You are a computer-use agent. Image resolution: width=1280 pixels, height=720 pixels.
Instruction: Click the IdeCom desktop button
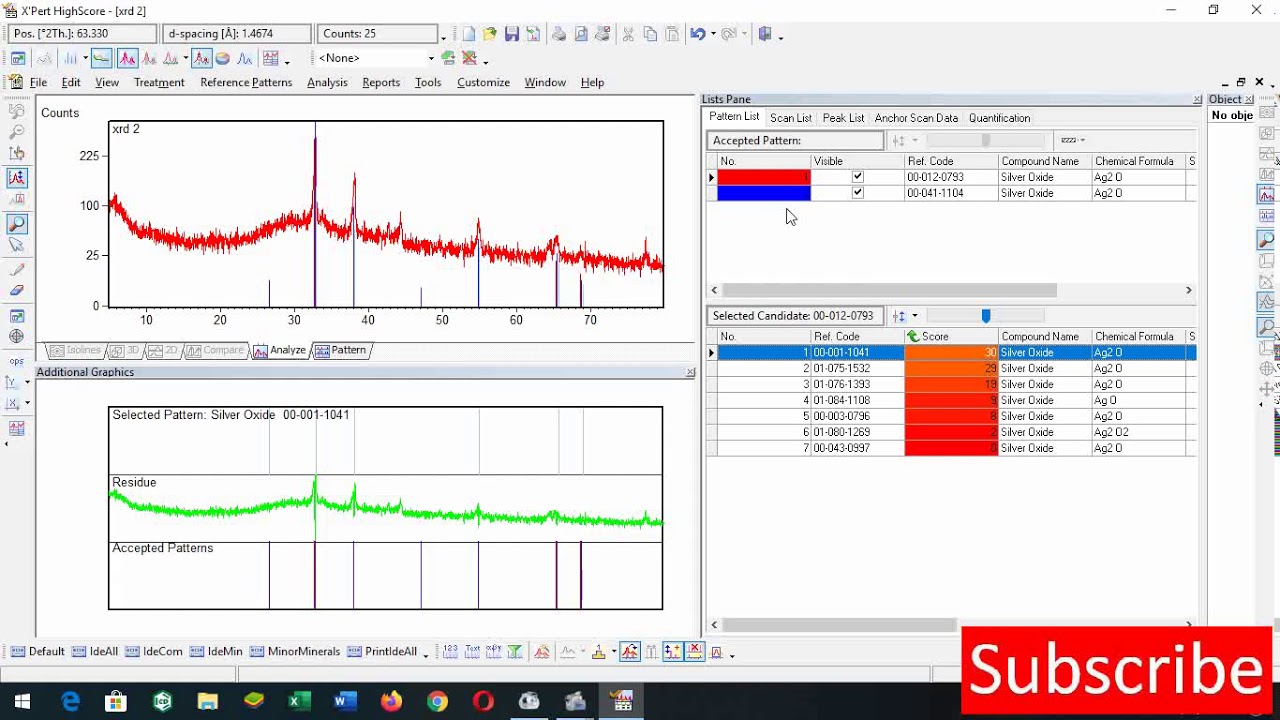click(154, 652)
